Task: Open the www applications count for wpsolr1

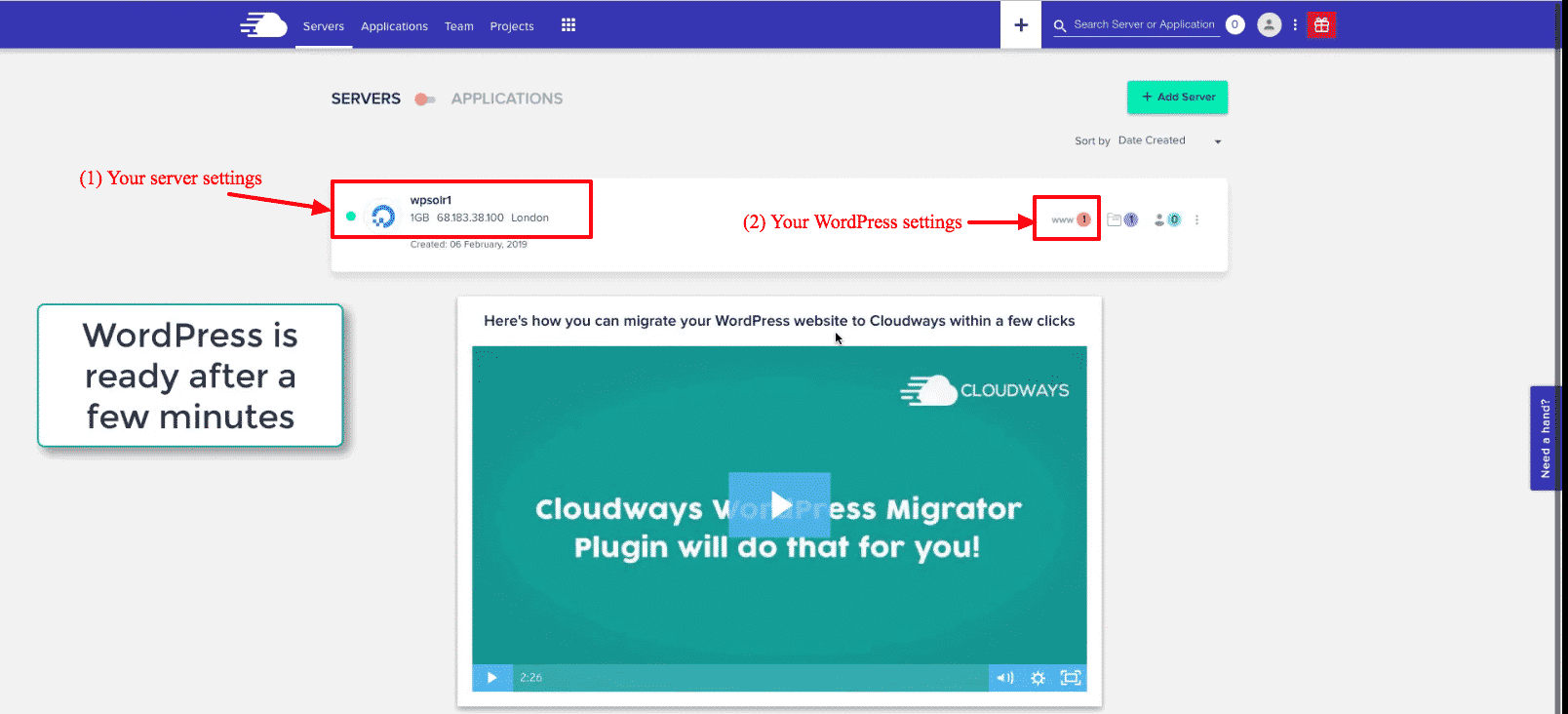Action: point(1071,219)
